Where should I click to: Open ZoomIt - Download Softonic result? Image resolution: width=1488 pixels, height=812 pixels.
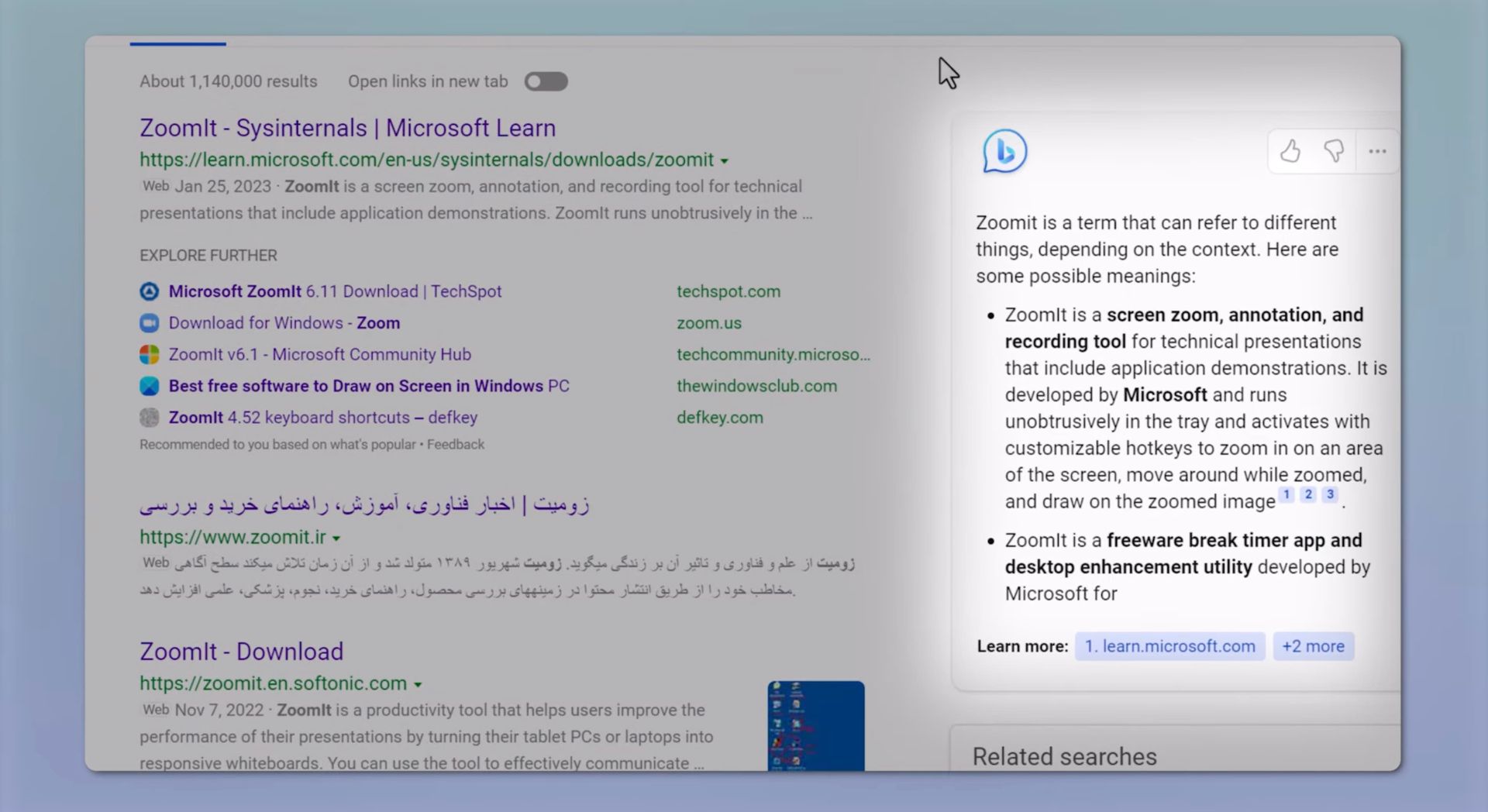coord(241,652)
